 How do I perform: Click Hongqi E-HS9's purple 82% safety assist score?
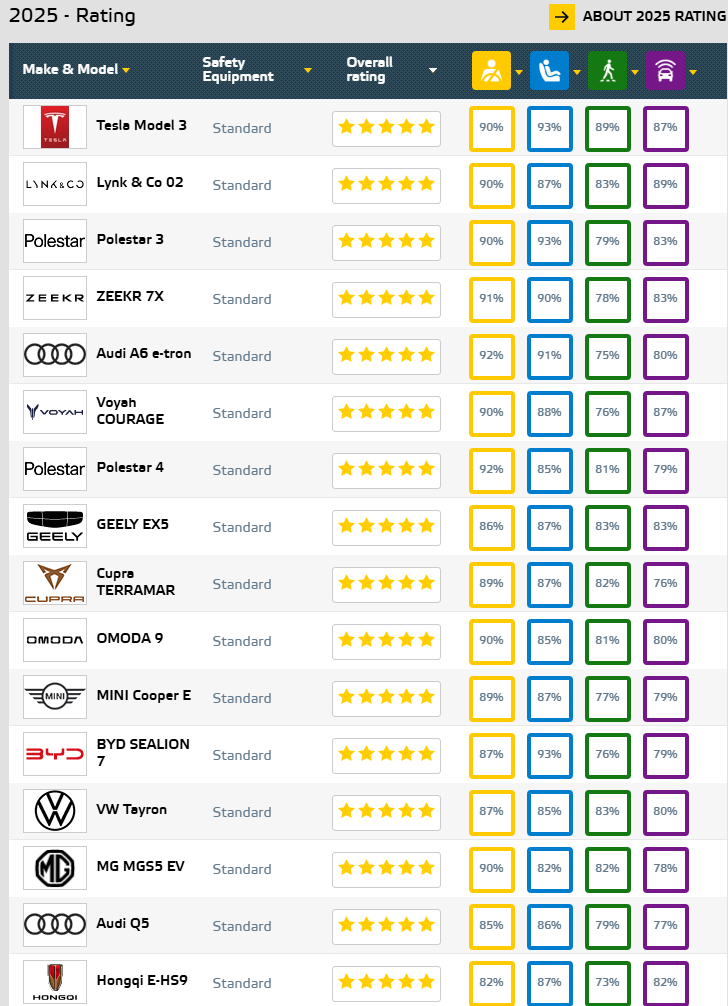point(665,981)
